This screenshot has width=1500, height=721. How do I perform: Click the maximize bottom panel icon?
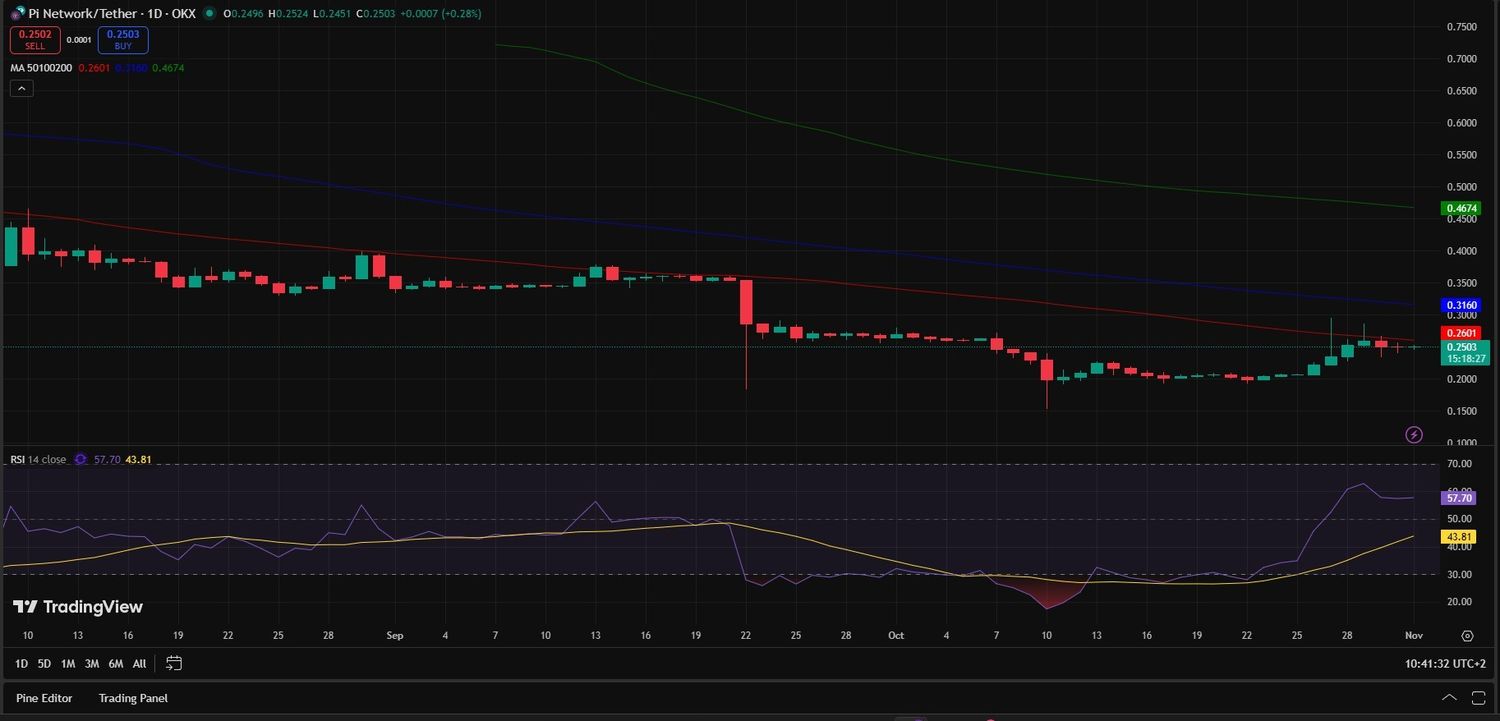[x=1479, y=698]
